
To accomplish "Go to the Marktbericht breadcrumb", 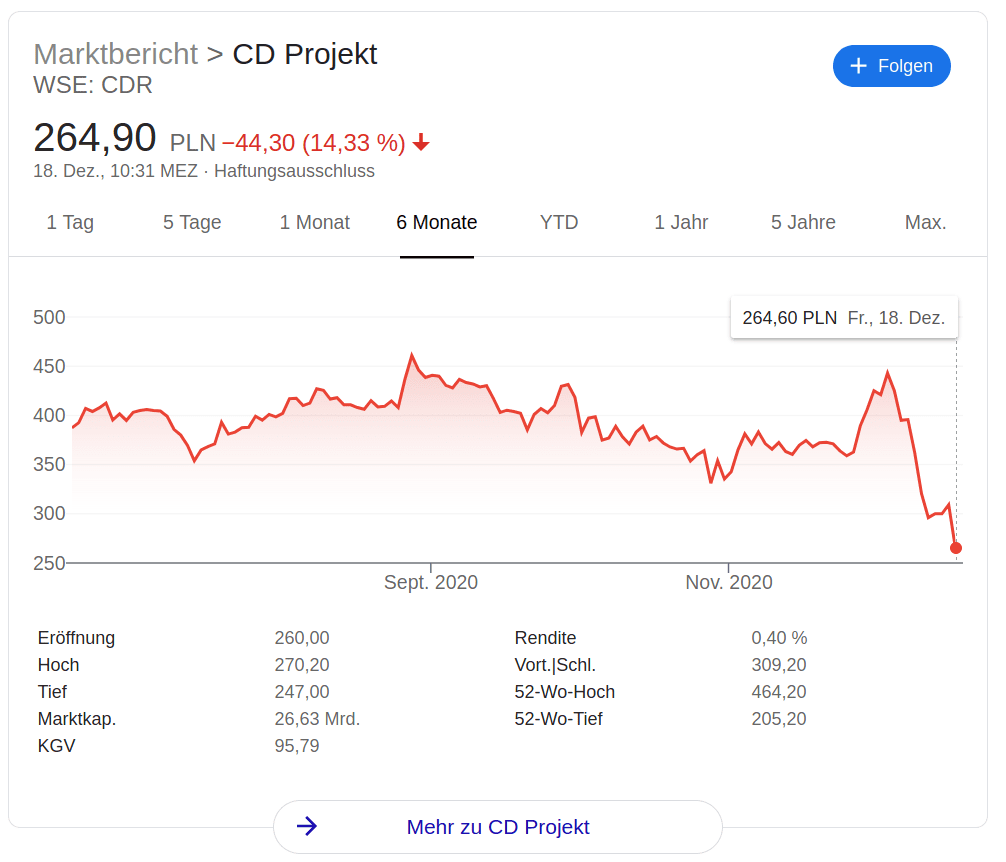I will tap(115, 54).
